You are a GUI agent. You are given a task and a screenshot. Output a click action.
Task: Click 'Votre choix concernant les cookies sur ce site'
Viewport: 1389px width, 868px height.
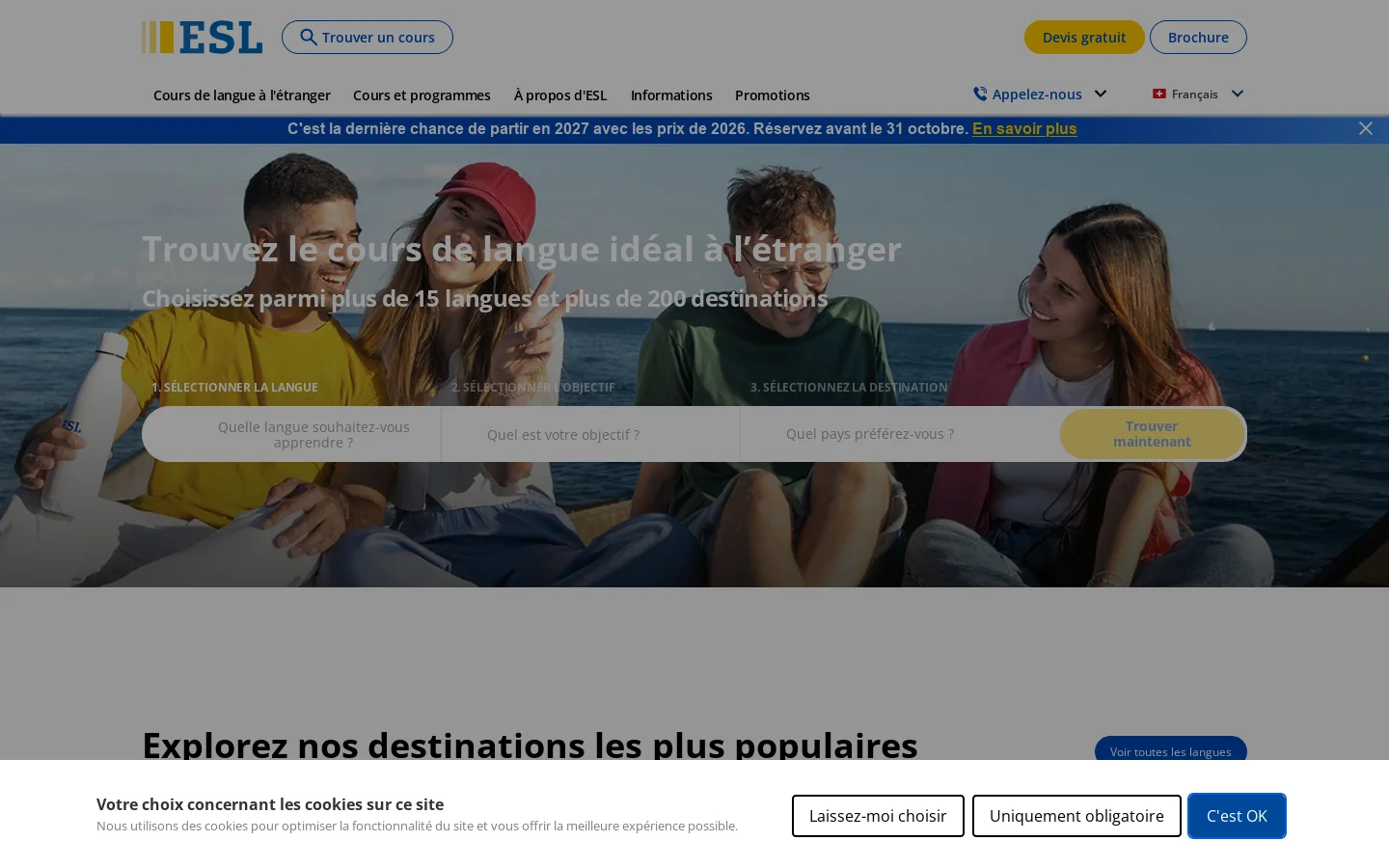pos(270,804)
